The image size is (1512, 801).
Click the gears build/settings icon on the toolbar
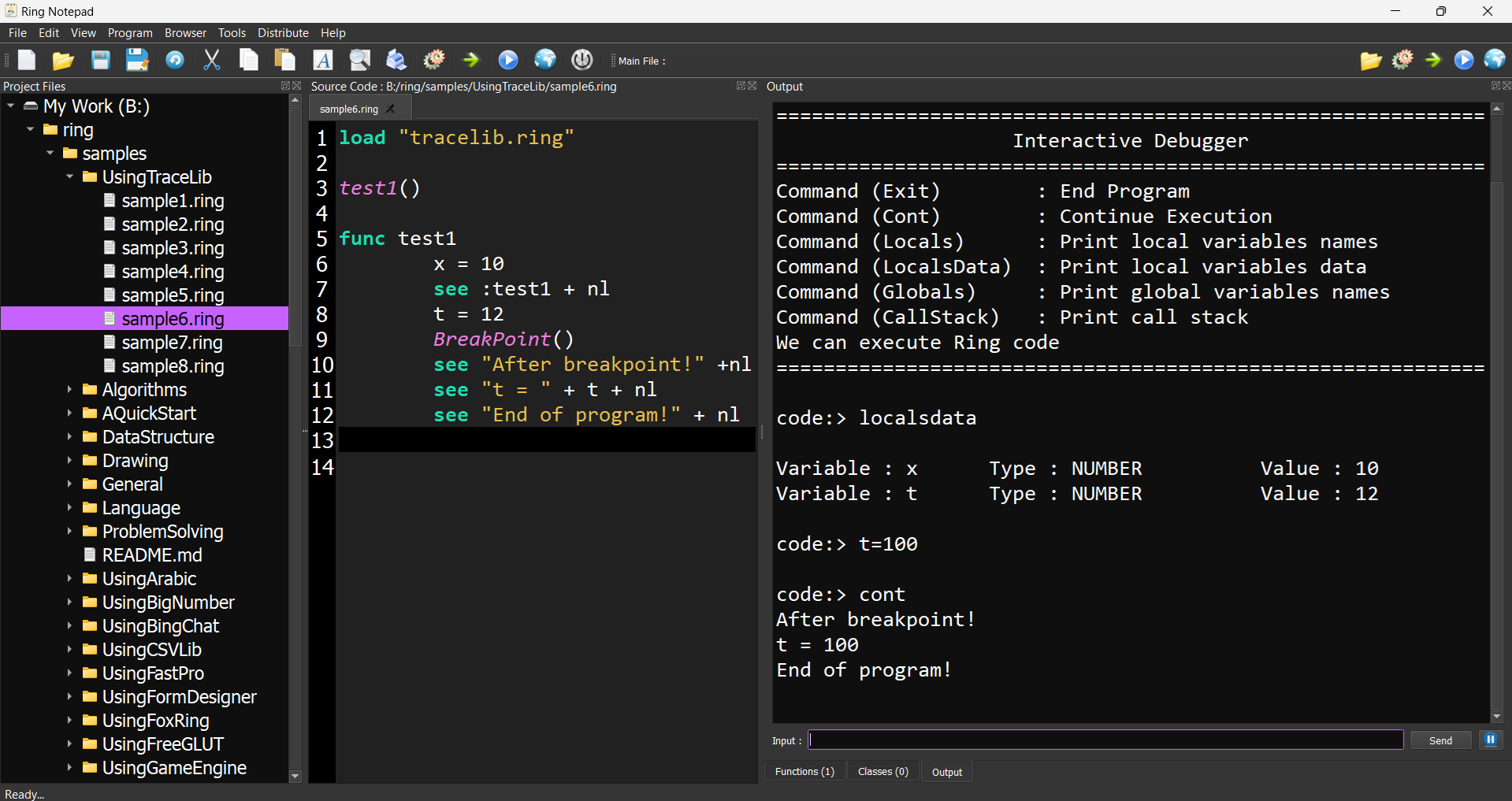(x=433, y=60)
